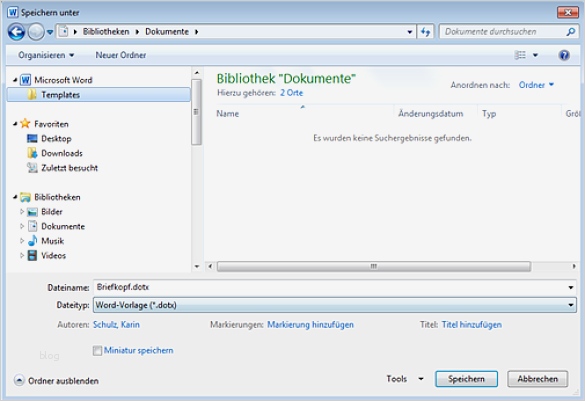Click the magnifier search icon
Viewport: 585px width, 401px height.
point(570,32)
